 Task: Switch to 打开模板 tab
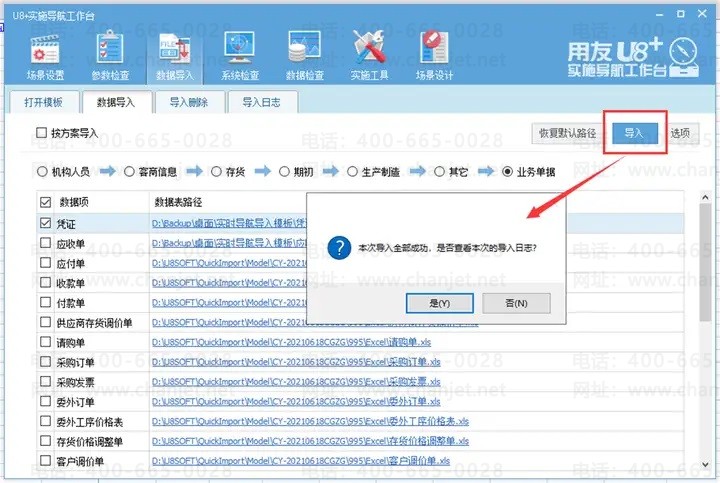point(43,102)
